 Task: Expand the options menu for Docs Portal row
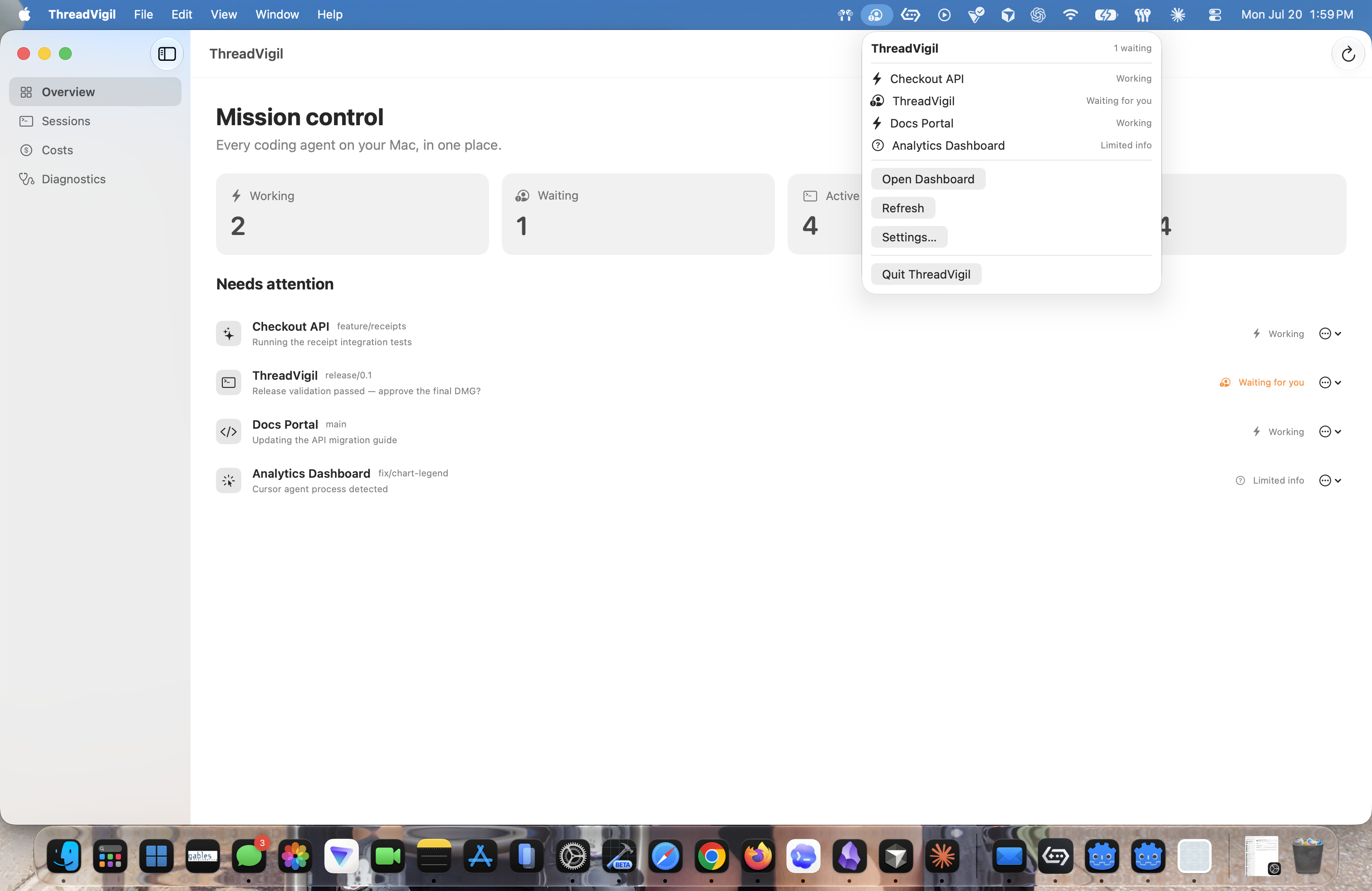(x=1330, y=432)
